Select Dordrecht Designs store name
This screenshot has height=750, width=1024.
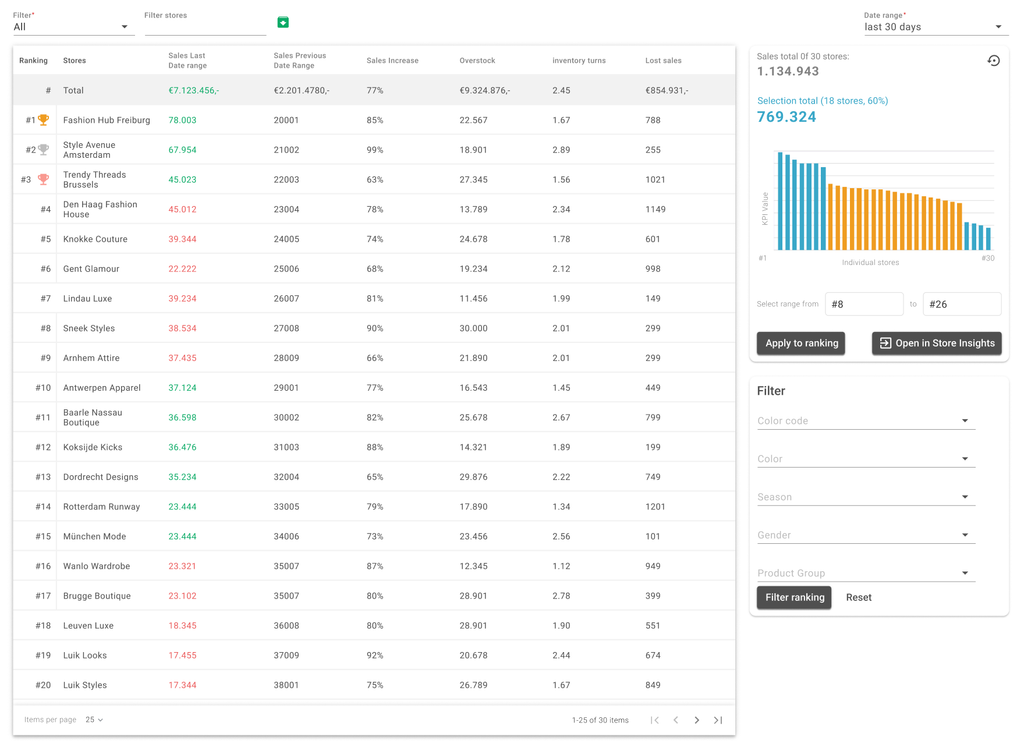click(100, 477)
